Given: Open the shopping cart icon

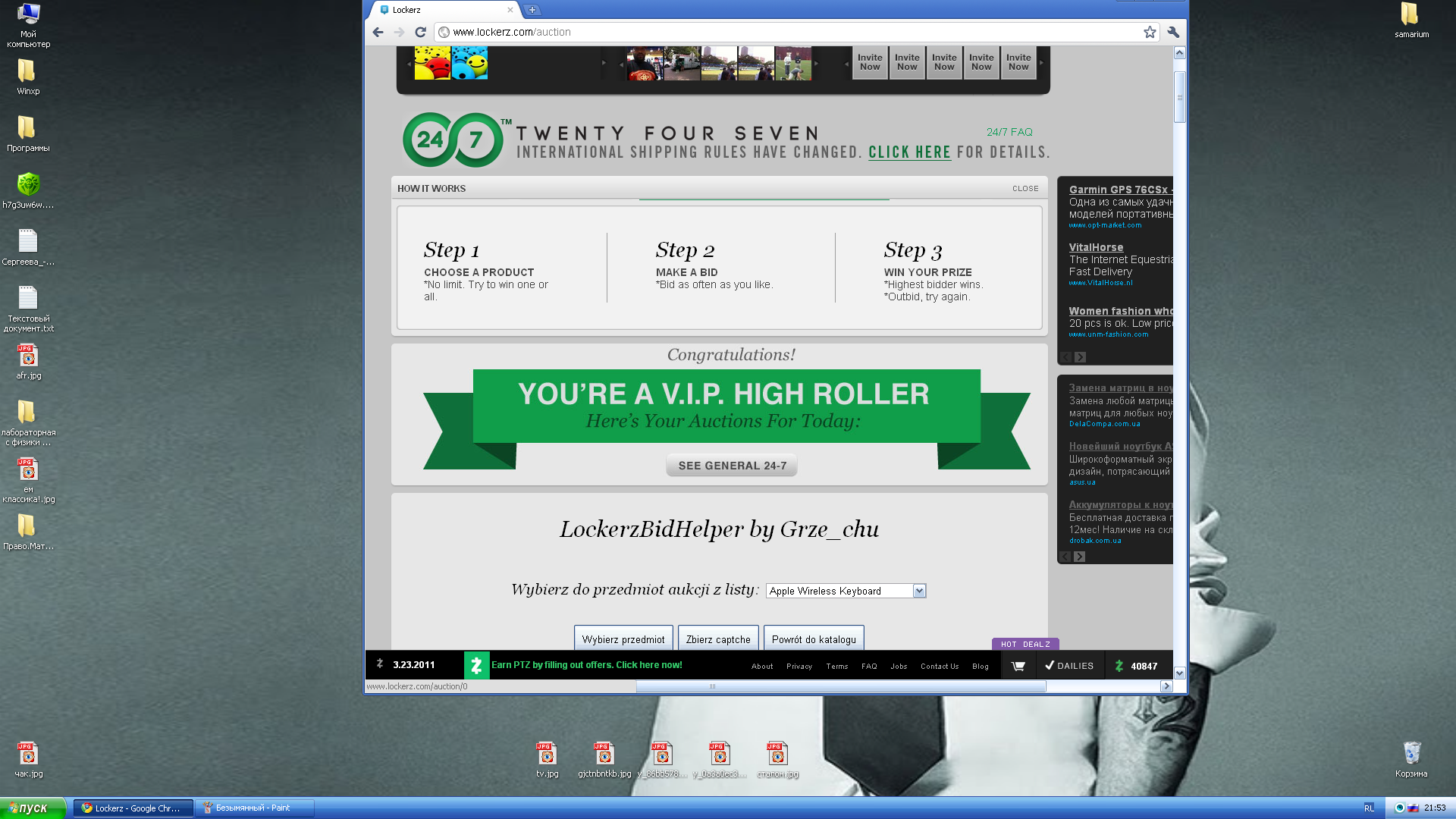Looking at the screenshot, I should click(x=1018, y=666).
